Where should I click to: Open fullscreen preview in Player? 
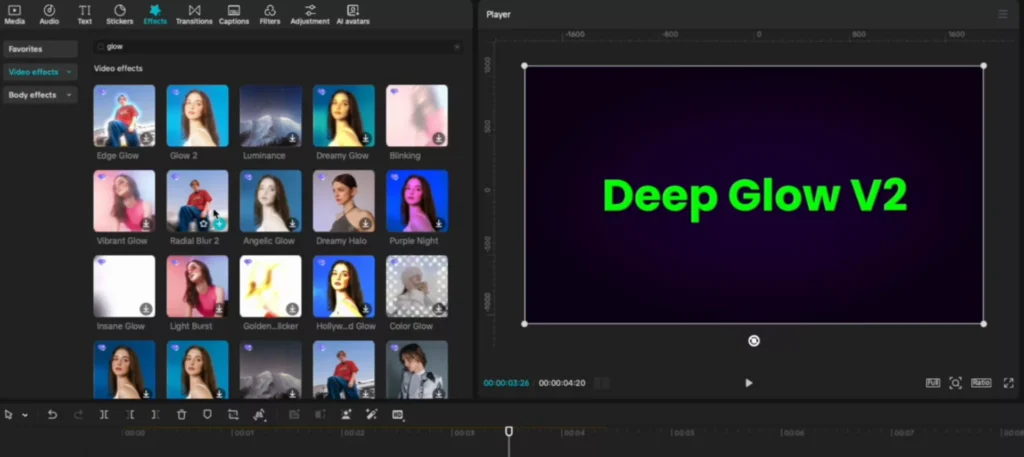[x=1008, y=383]
